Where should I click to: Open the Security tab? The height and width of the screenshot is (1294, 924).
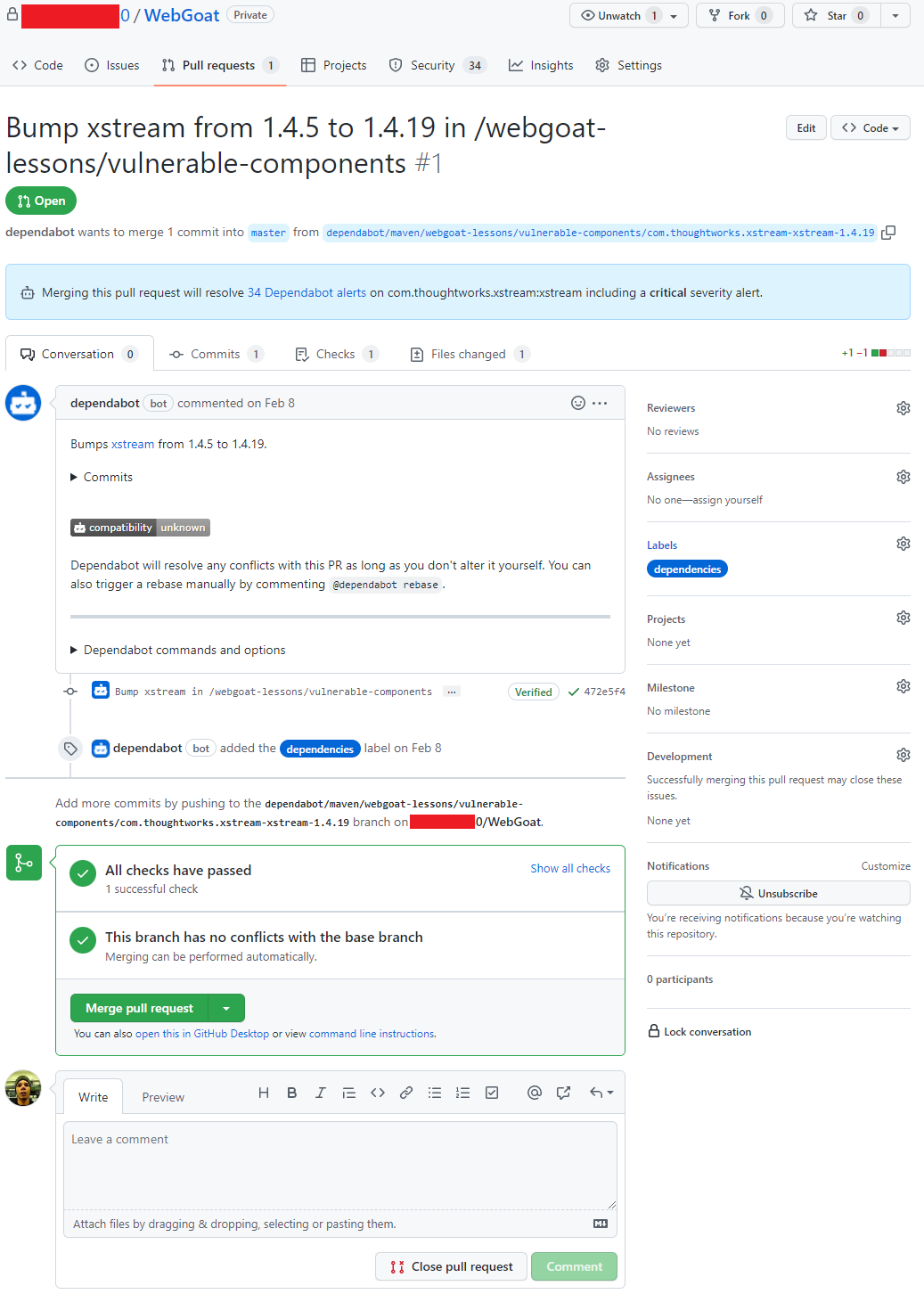(x=437, y=65)
